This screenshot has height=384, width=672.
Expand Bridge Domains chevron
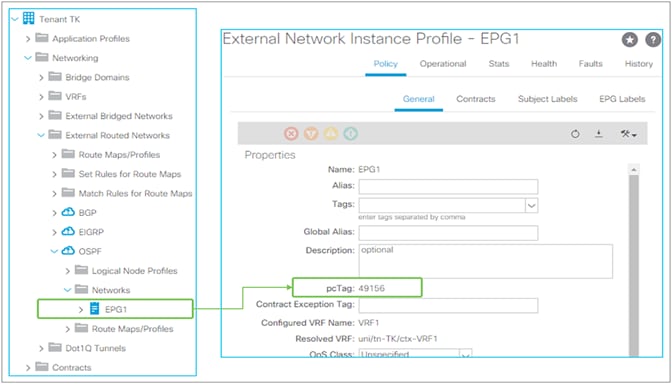pyautogui.click(x=42, y=78)
